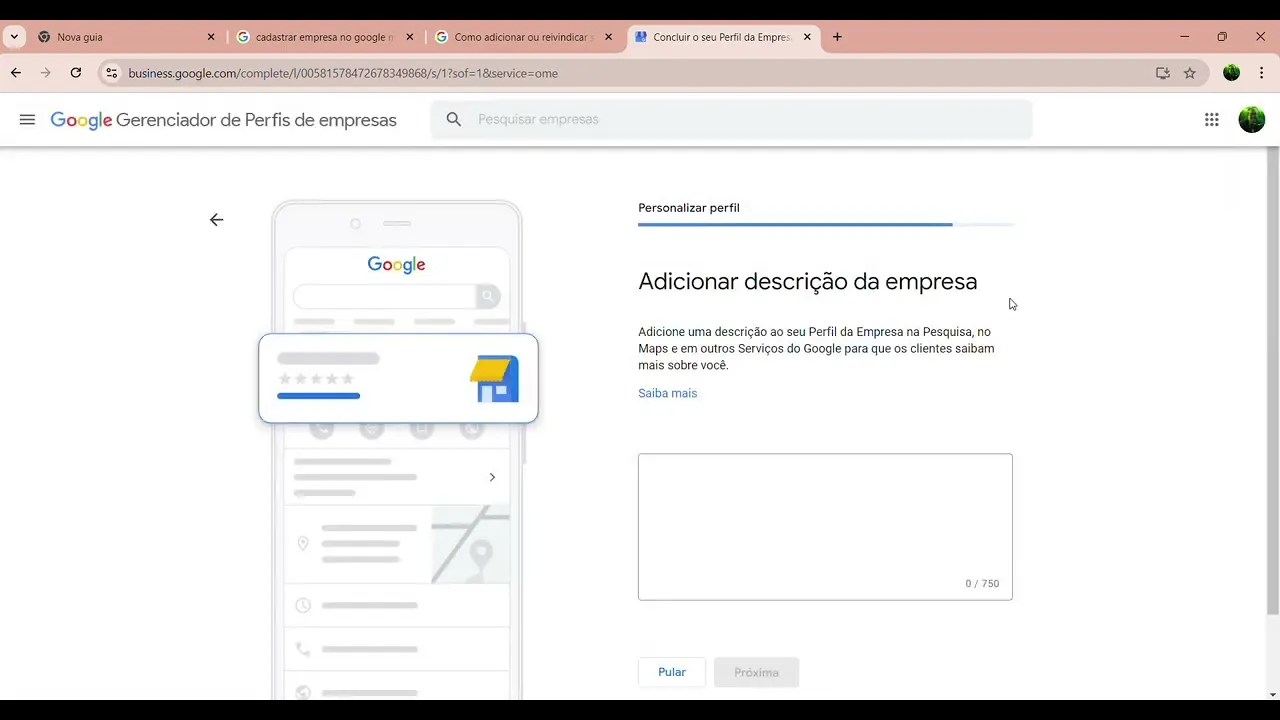Close the cadastrar empresa tab
Screen dimensions: 1280x720
pos(409,37)
